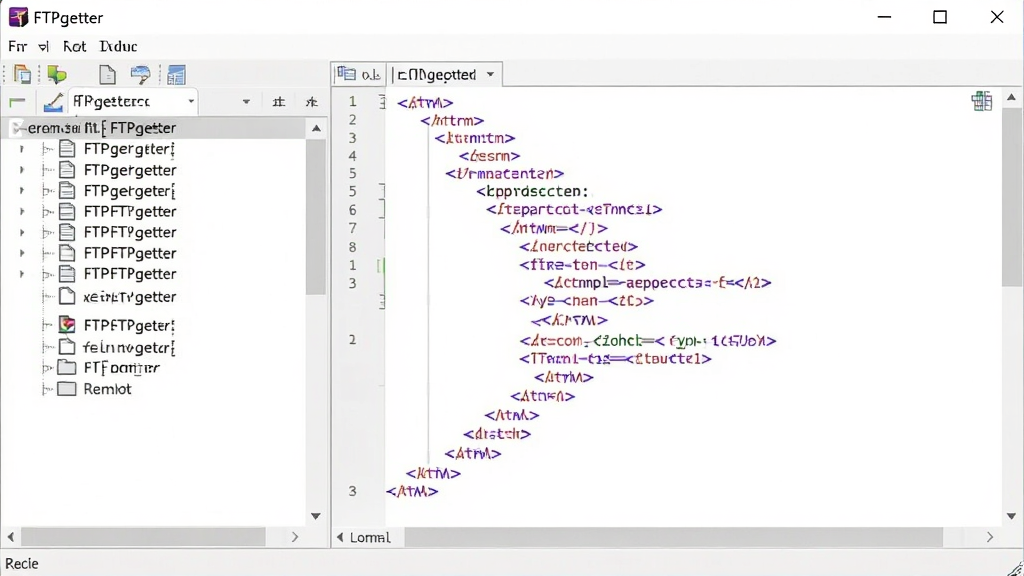The image size is (1024, 576).
Task: Select the feinngetar[ tree item
Action: point(129,347)
